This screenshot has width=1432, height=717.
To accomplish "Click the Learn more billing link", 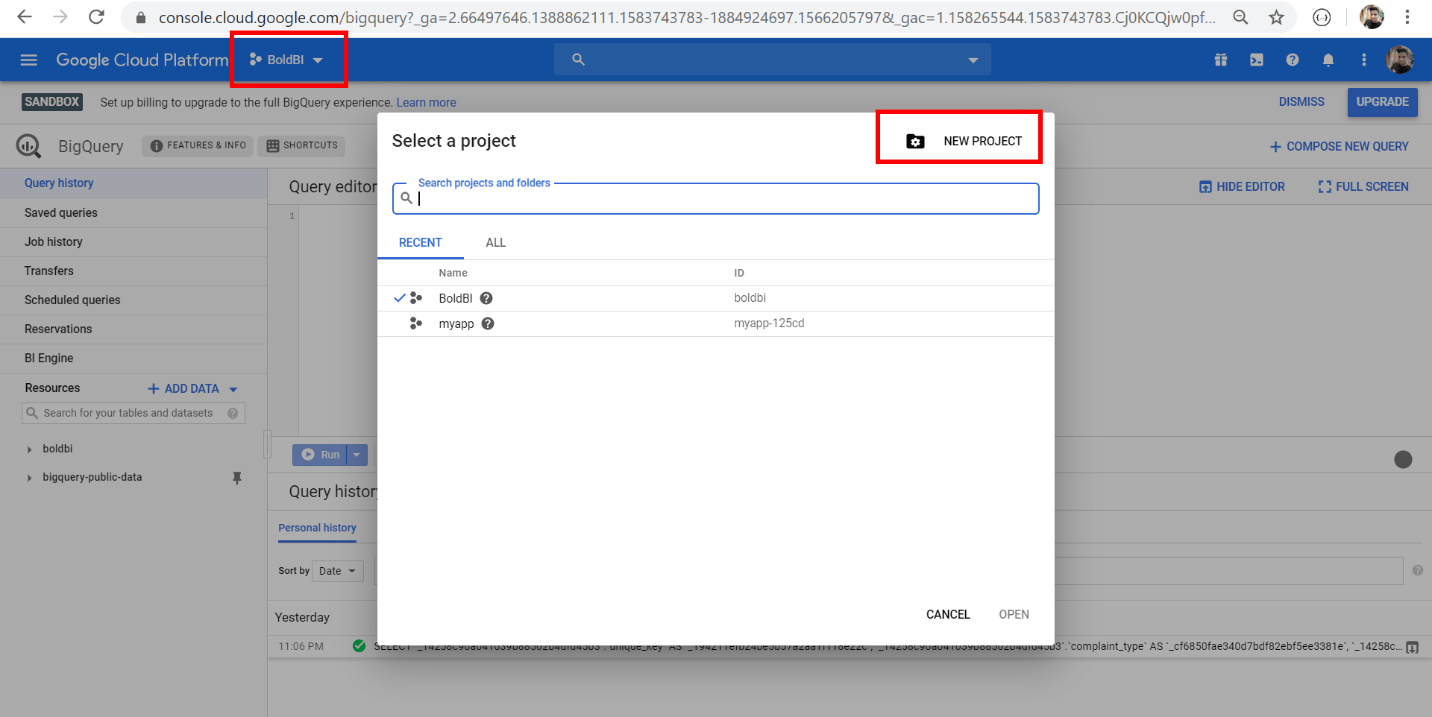I will pos(426,102).
